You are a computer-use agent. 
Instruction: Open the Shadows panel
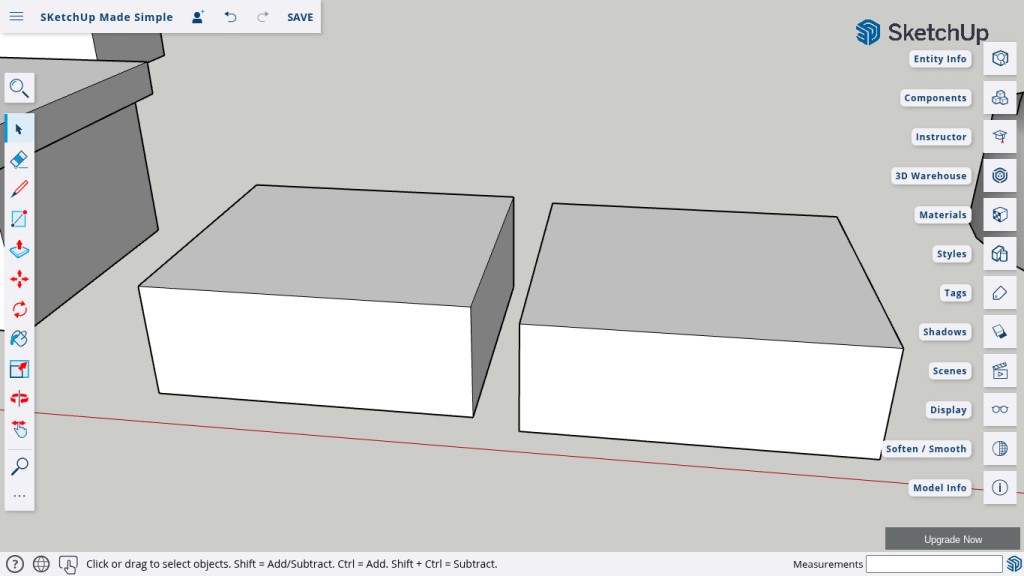pyautogui.click(x=999, y=332)
